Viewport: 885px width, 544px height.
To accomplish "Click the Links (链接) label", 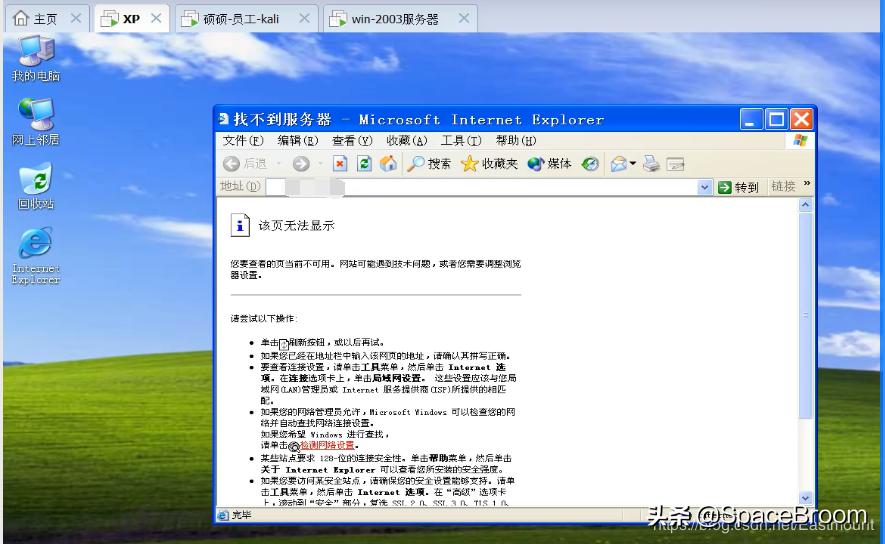I will (x=783, y=186).
